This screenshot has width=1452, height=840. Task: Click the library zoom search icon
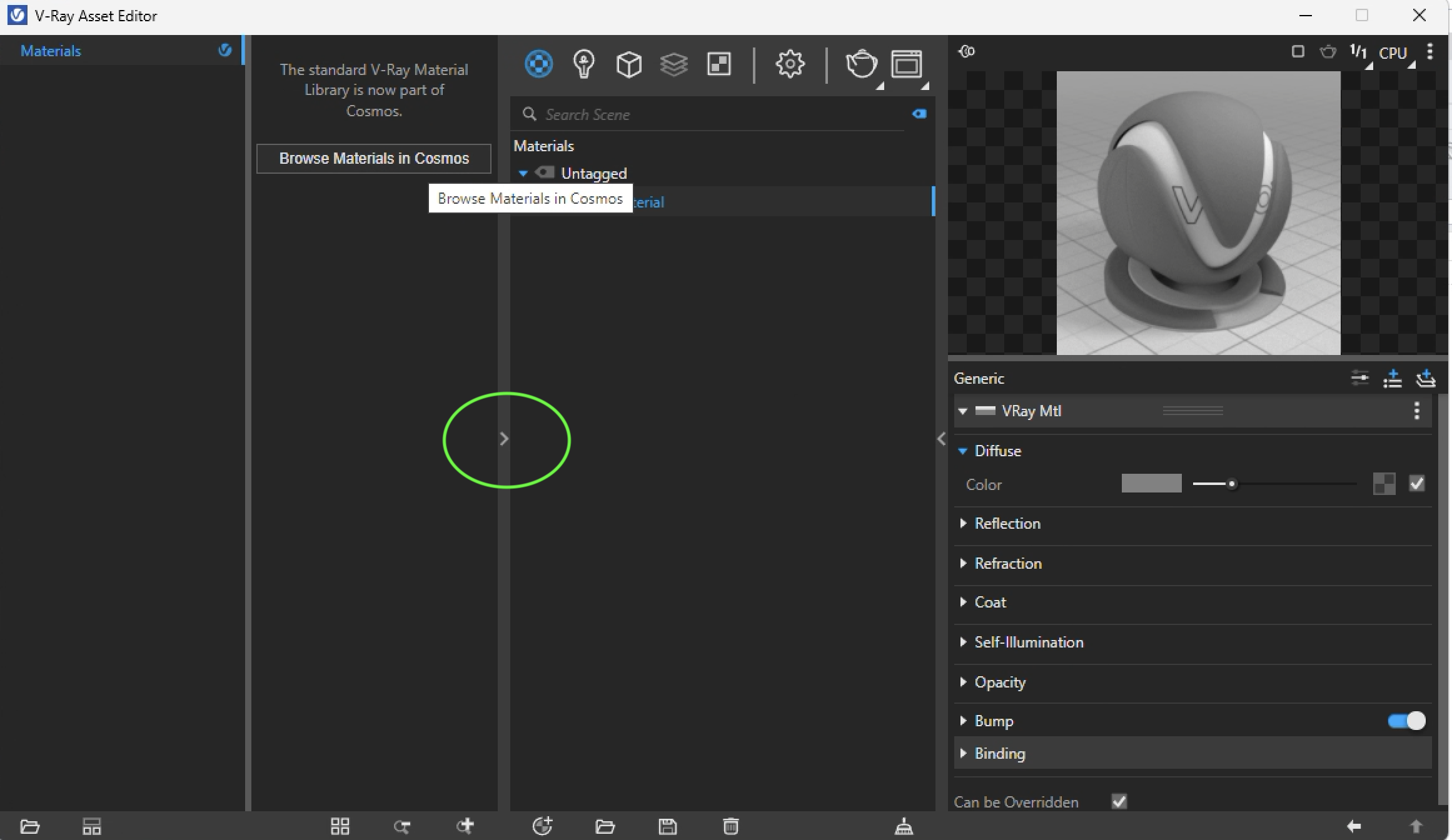tap(402, 827)
